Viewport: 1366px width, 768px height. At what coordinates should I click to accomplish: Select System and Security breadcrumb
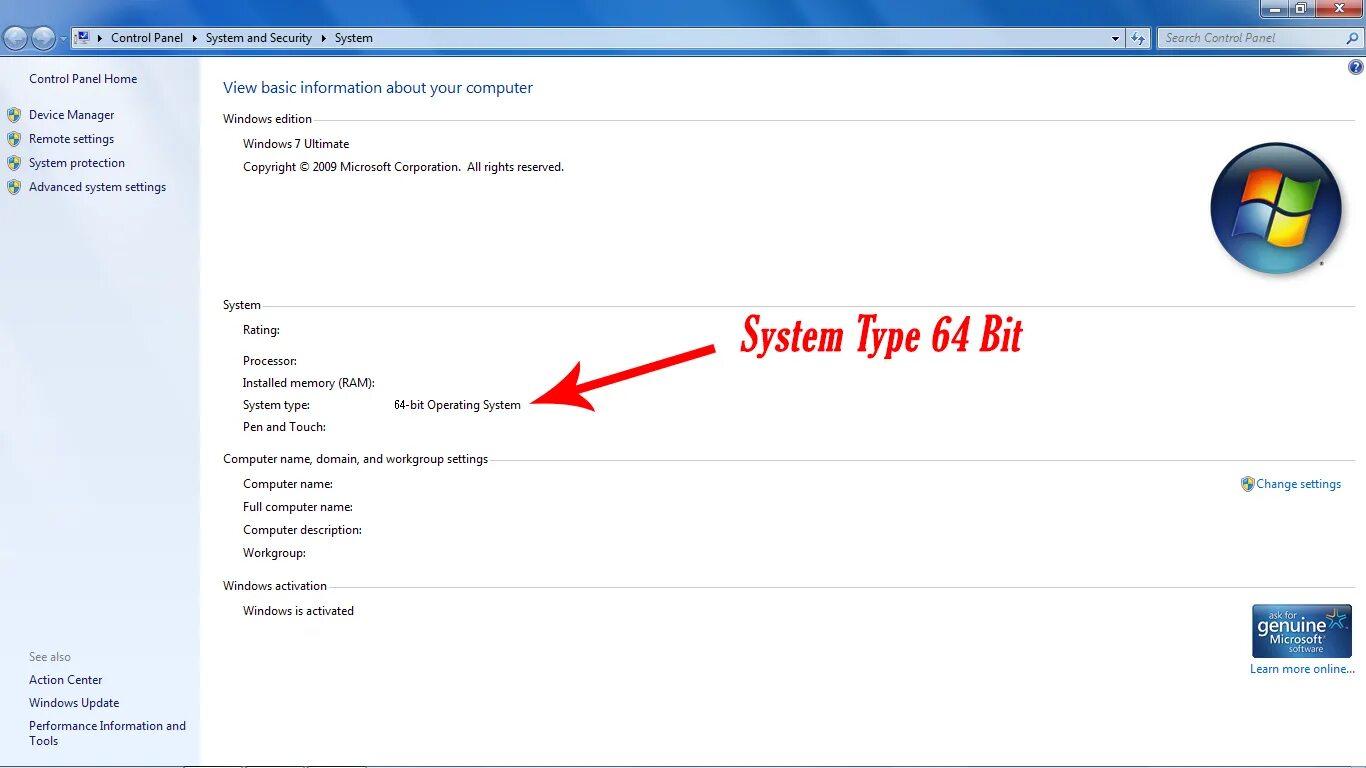coord(259,38)
